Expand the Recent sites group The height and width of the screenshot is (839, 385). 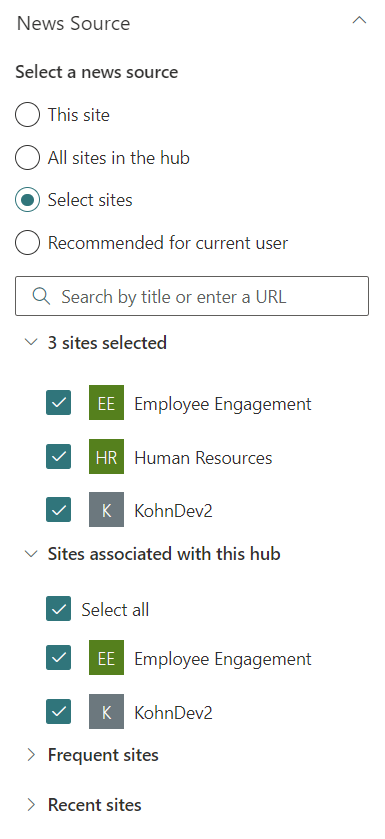click(32, 805)
